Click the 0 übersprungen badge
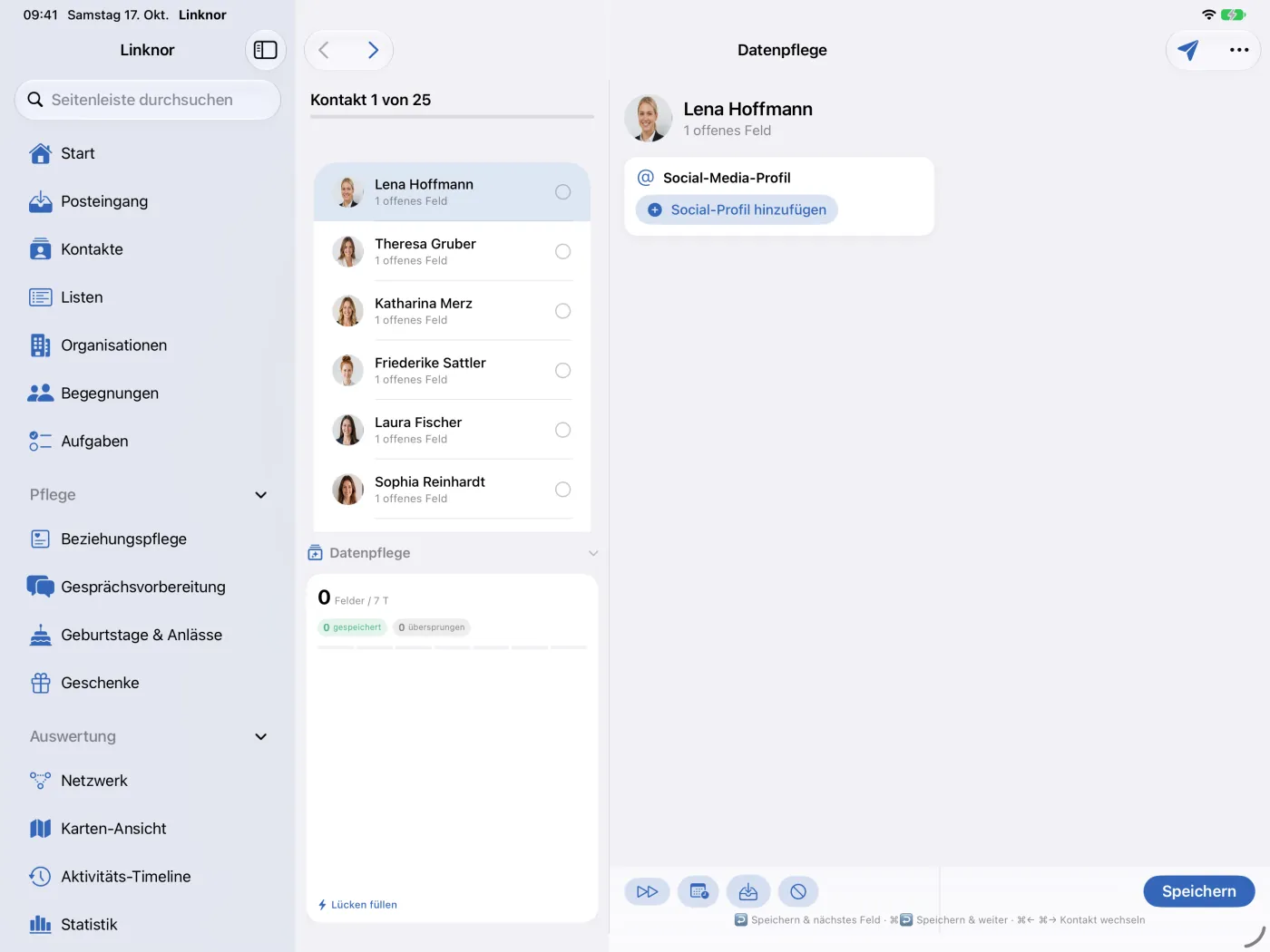The image size is (1270, 952). click(432, 627)
